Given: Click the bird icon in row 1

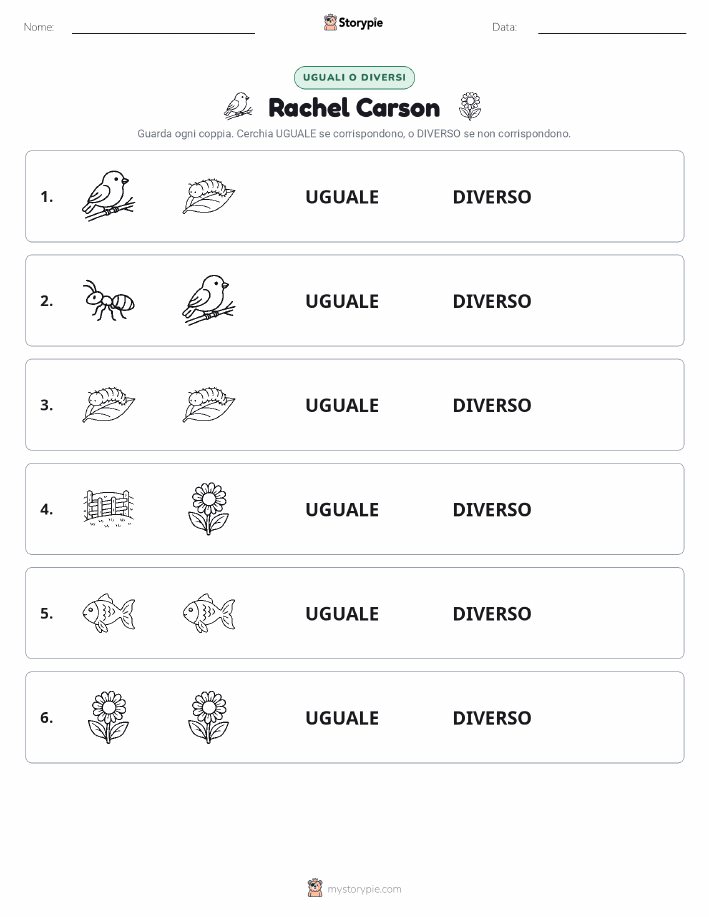Looking at the screenshot, I should click(x=108, y=196).
